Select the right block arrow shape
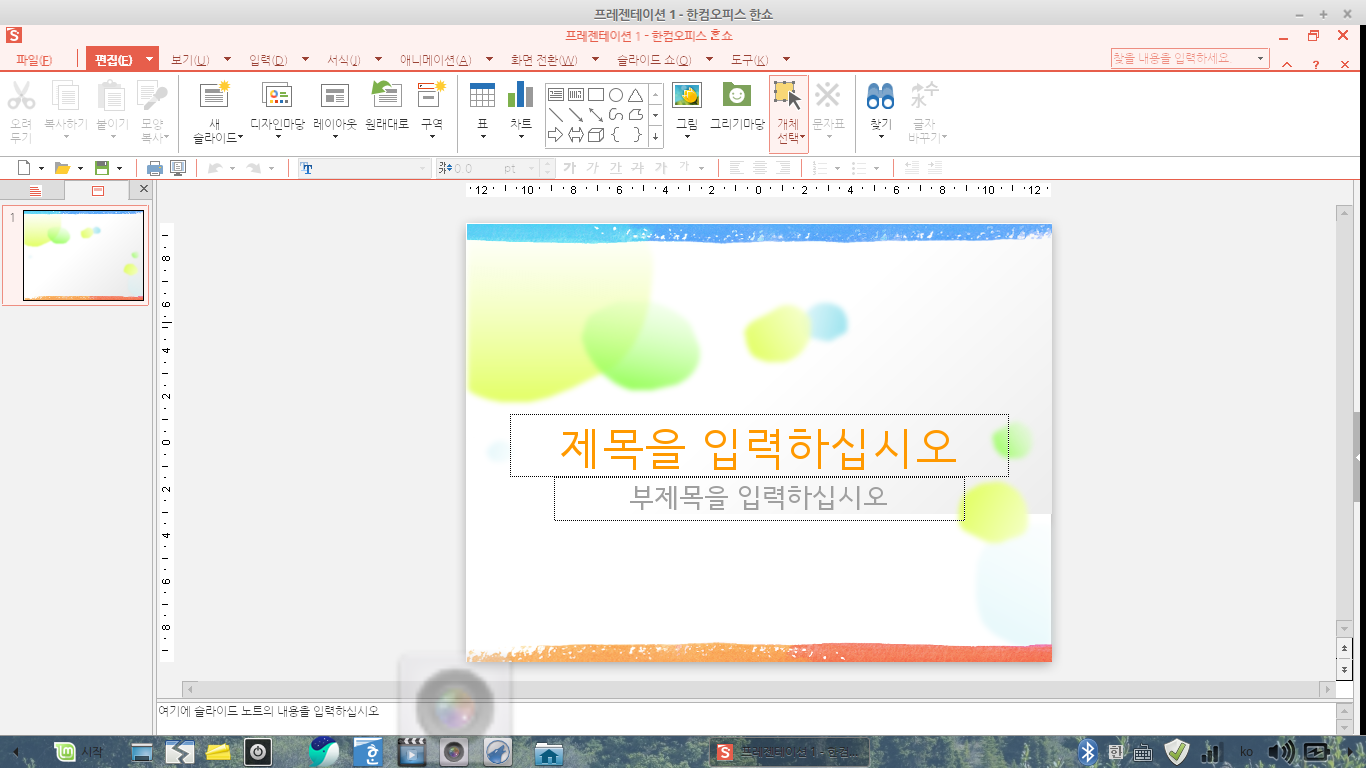1366x768 pixels. 556,135
